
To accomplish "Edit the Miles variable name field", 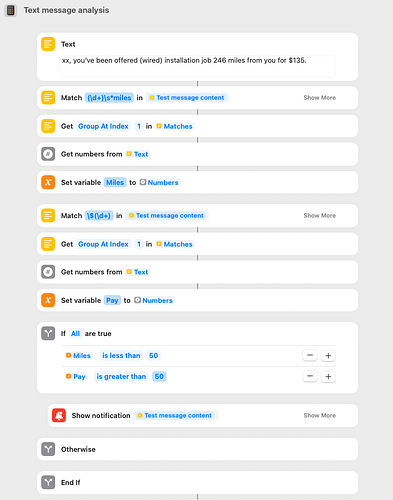I will (115, 182).
